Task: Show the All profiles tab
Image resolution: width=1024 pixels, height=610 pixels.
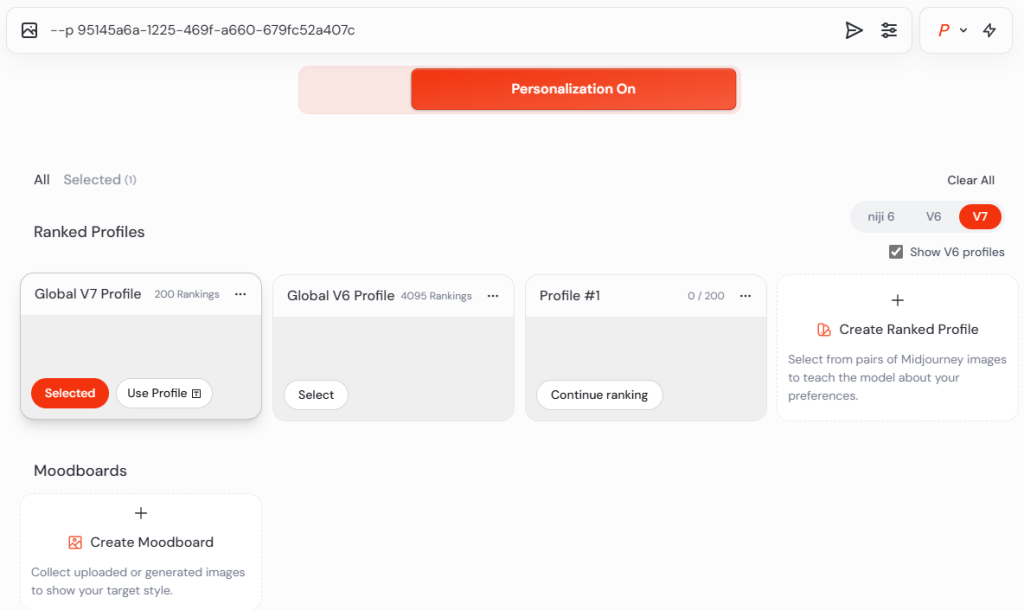Action: pos(41,180)
